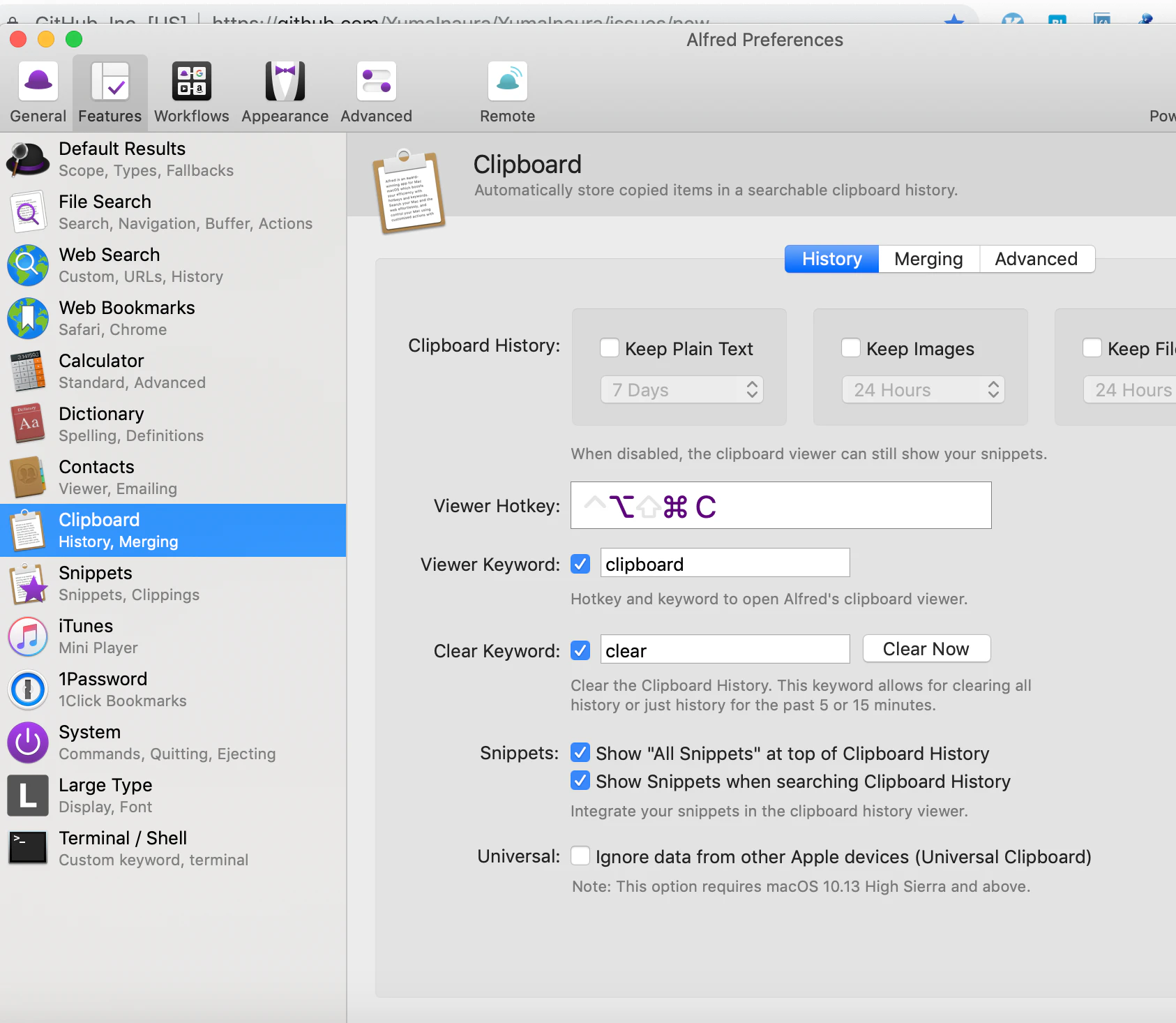Open the Appearance tuxedo icon
This screenshot has height=1023, width=1176.
click(x=285, y=82)
